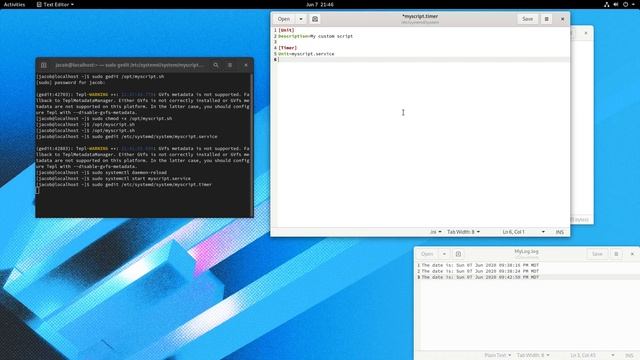Click third log line ending 09:42:58 PM

pos(480,277)
